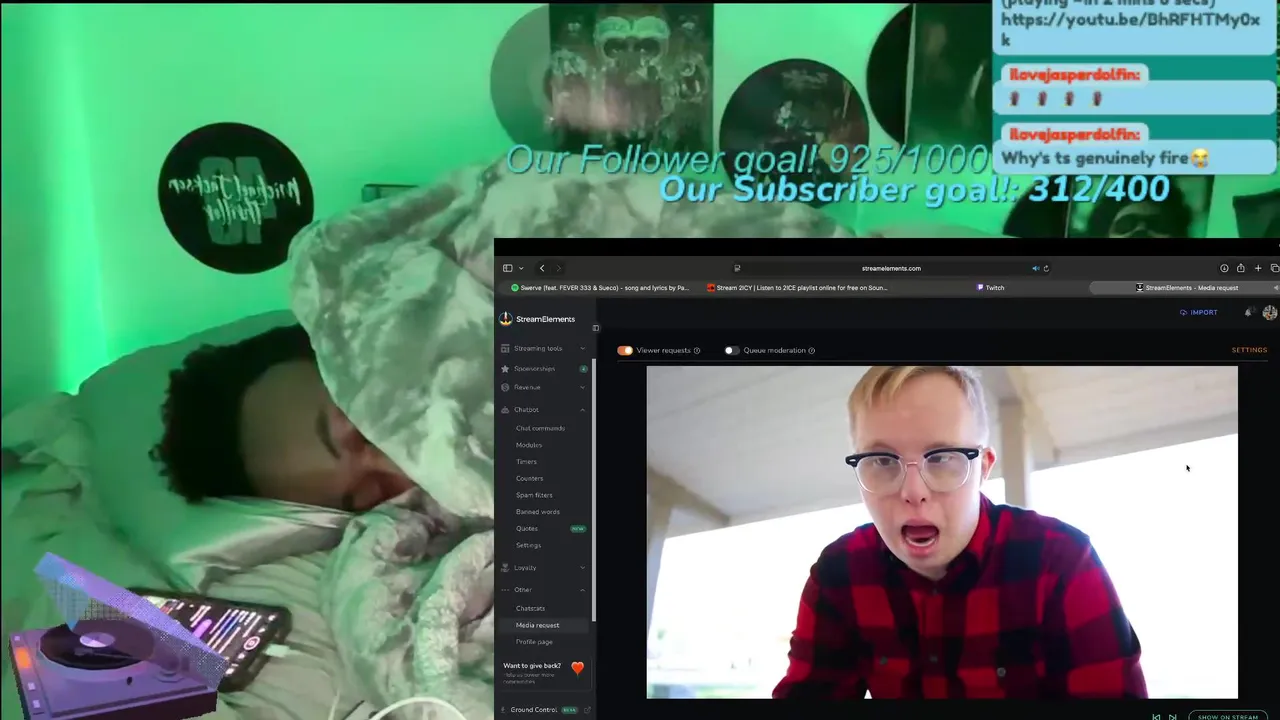Open Profile page sidebar item
The image size is (1280, 720).
(x=534, y=642)
